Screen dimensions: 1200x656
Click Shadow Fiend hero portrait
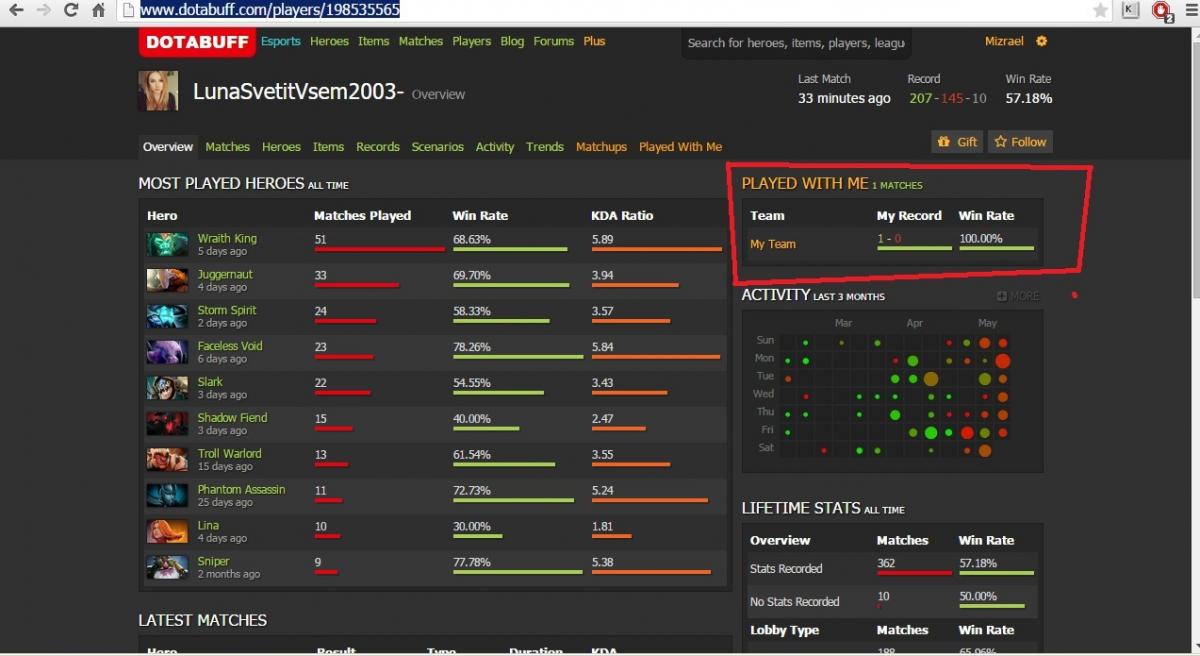pyautogui.click(x=167, y=424)
